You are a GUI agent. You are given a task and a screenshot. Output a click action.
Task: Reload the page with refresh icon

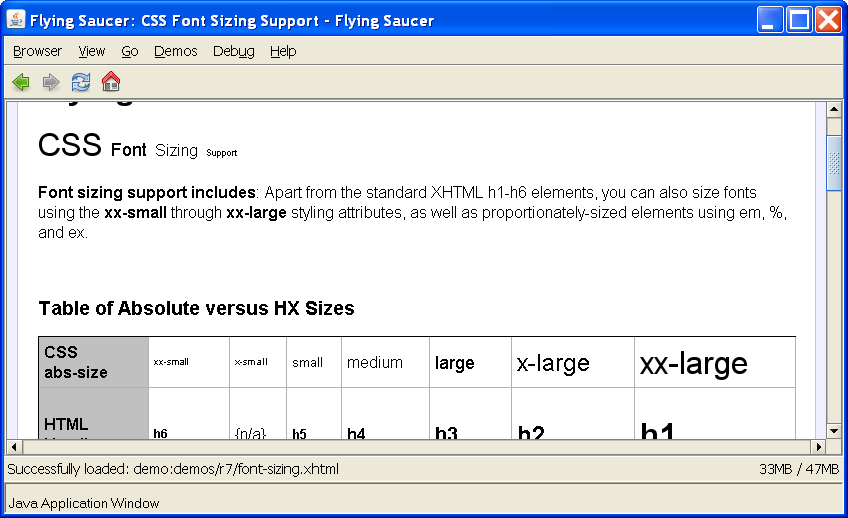pyautogui.click(x=81, y=82)
